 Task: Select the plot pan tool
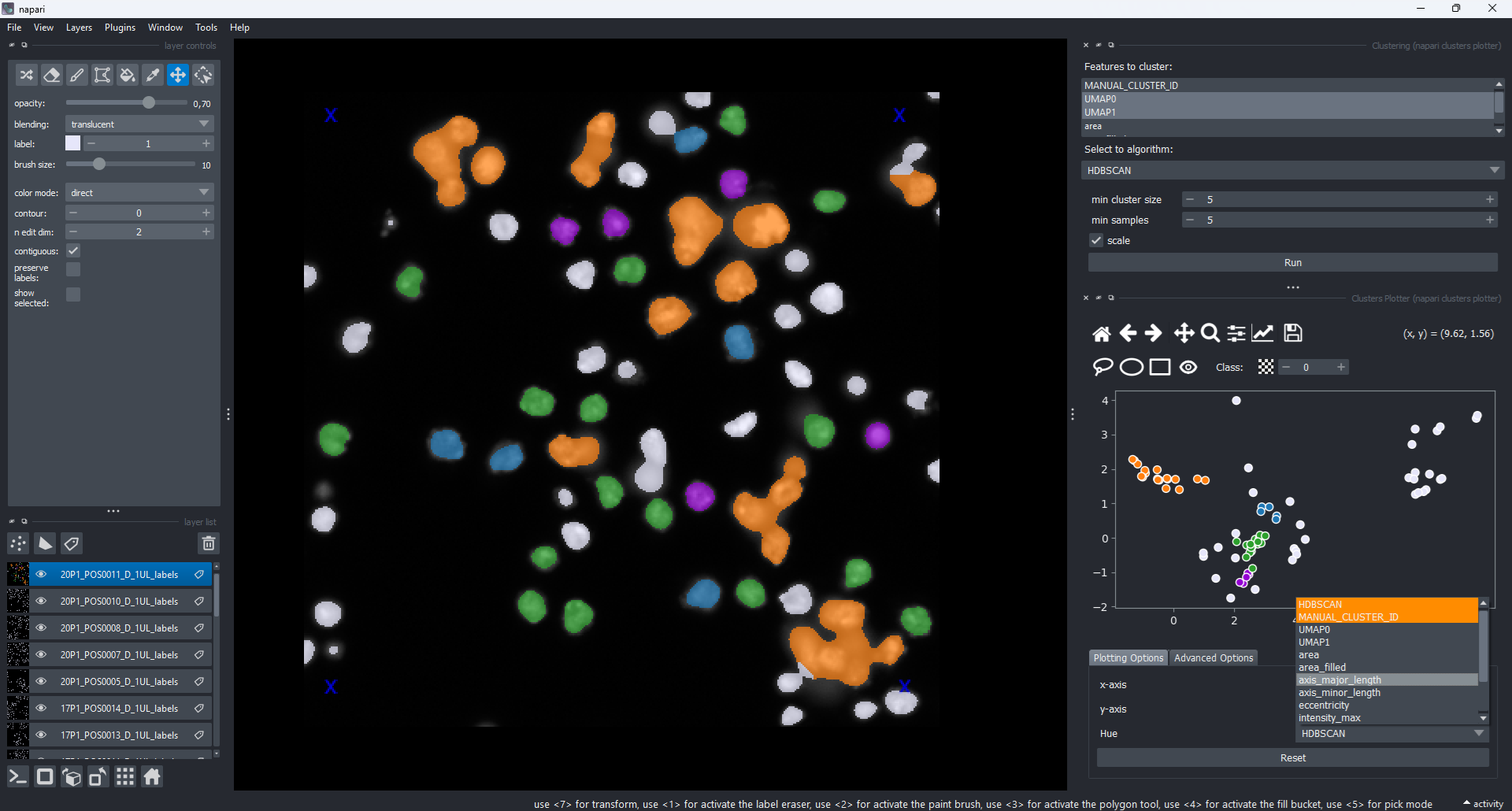pyautogui.click(x=1184, y=333)
